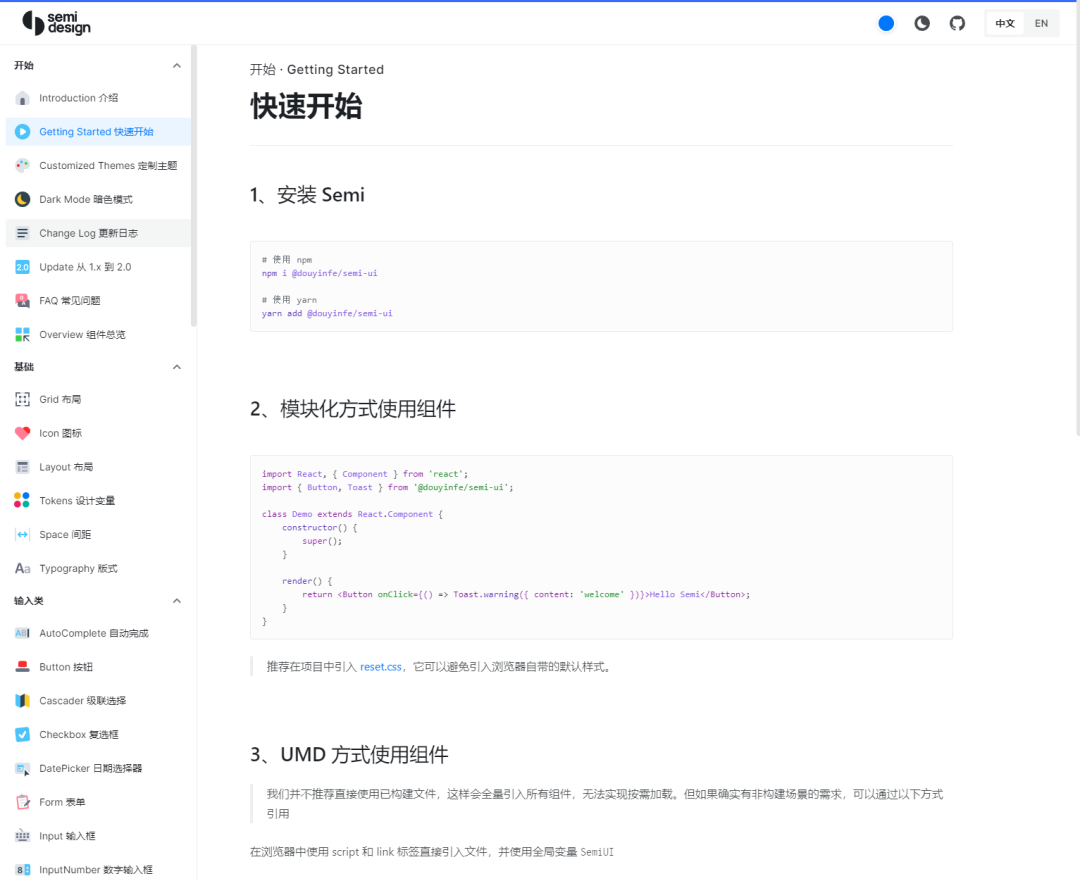The image size is (1080, 881).
Task: Click the DatePicker calendar icon
Action: (x=23, y=769)
